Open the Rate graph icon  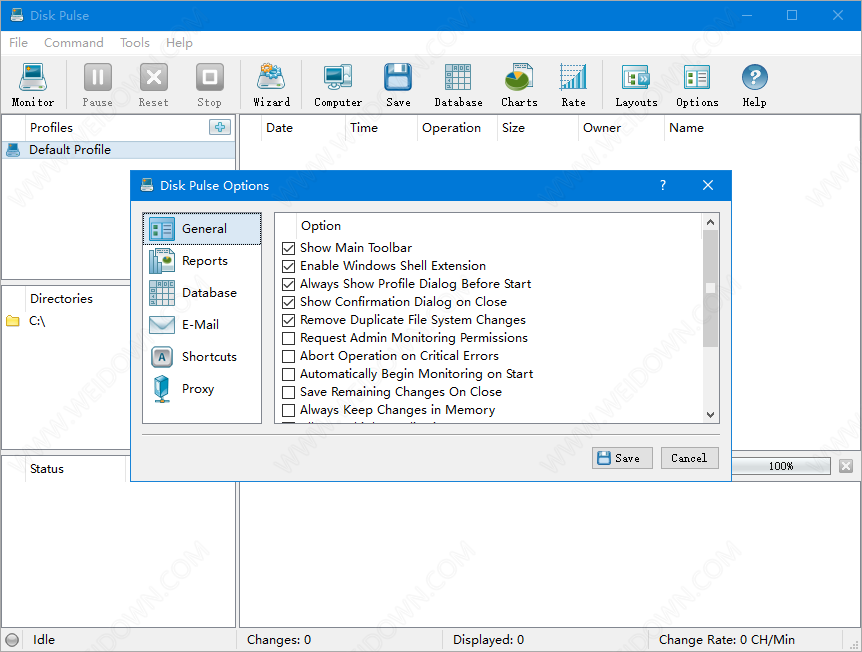point(573,85)
